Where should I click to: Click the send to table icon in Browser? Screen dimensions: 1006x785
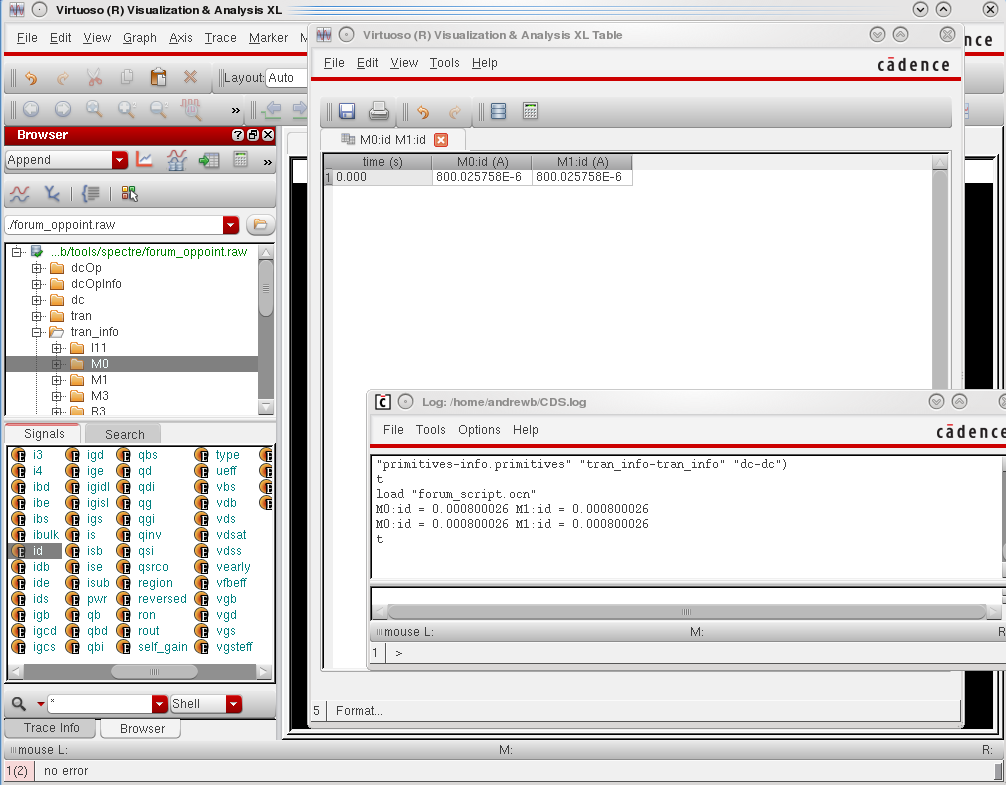point(209,160)
